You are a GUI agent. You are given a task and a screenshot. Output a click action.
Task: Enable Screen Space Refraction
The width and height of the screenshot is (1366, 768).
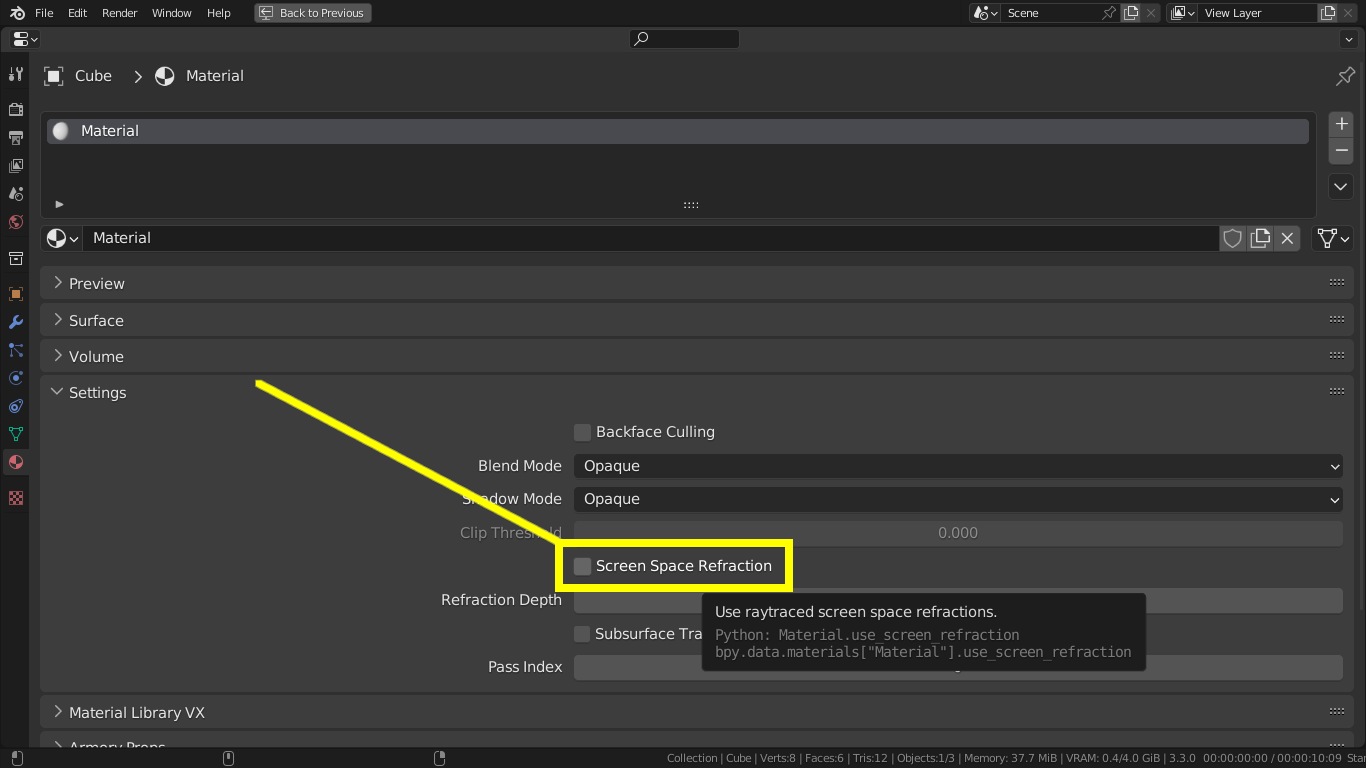click(x=582, y=566)
